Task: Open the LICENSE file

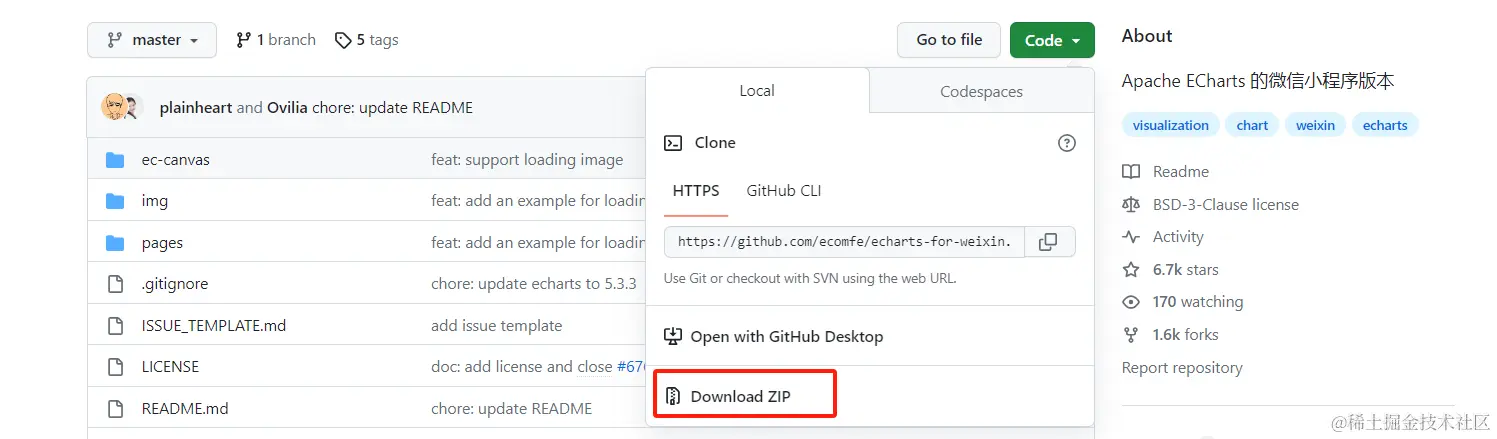Action: coord(170,367)
